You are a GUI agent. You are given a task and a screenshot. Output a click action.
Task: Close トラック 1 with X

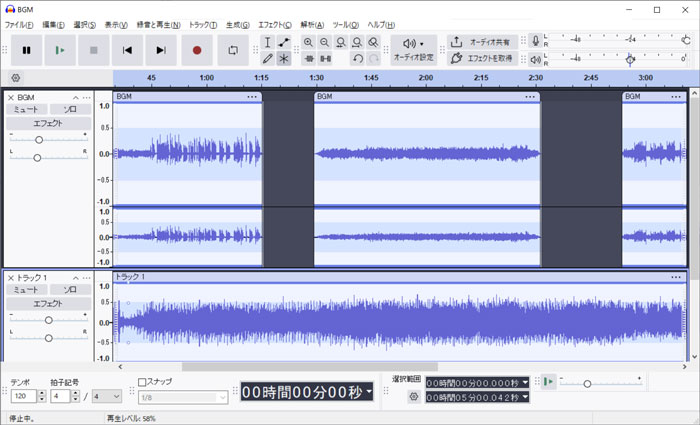click(x=11, y=278)
